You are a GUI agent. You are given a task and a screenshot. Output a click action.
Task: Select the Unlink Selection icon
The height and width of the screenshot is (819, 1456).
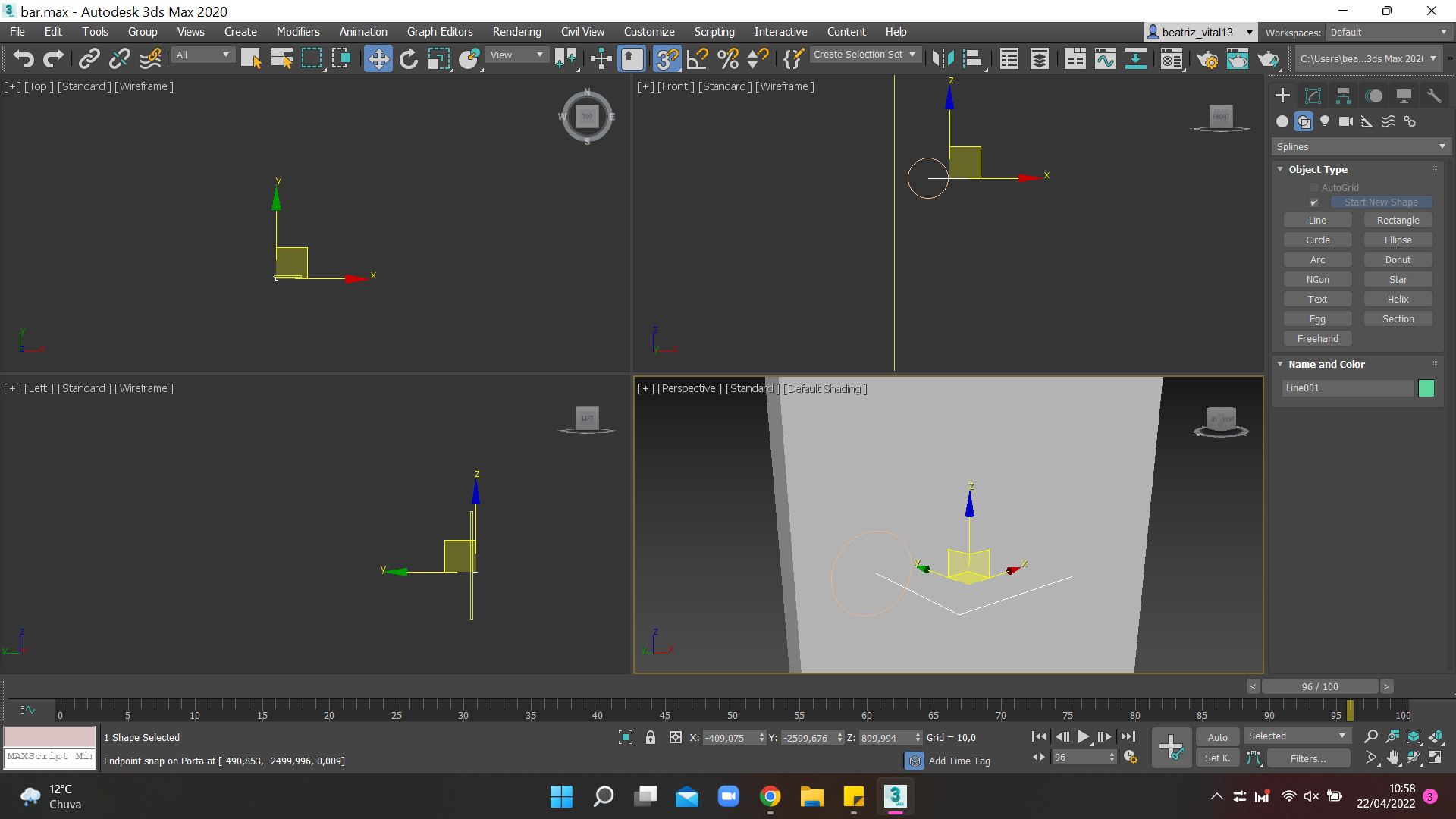click(x=120, y=58)
